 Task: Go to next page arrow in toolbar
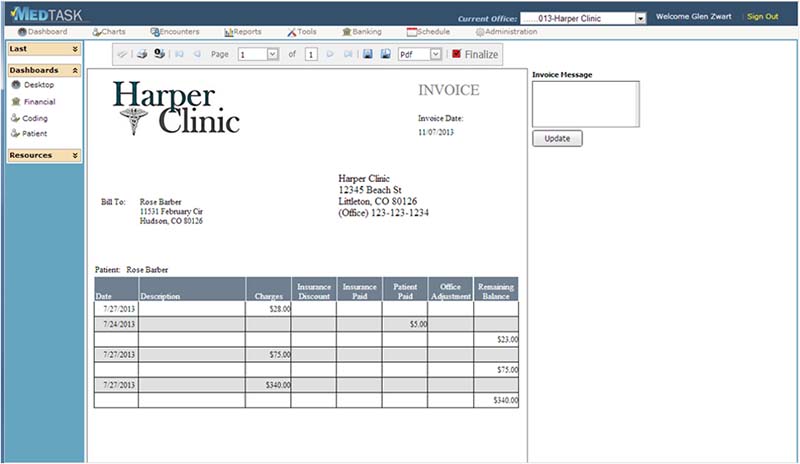(330, 54)
